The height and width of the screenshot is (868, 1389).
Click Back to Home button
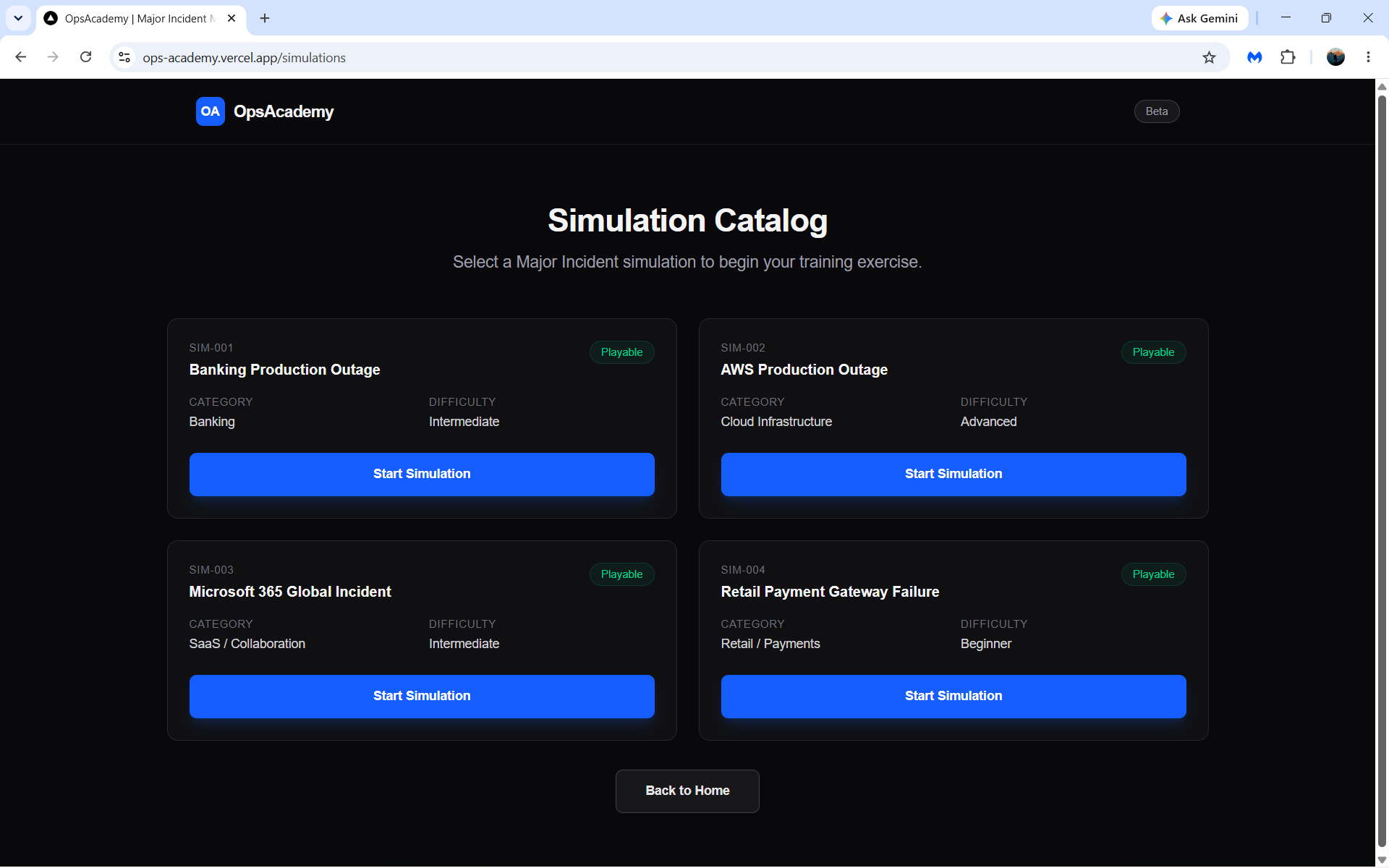[687, 791]
